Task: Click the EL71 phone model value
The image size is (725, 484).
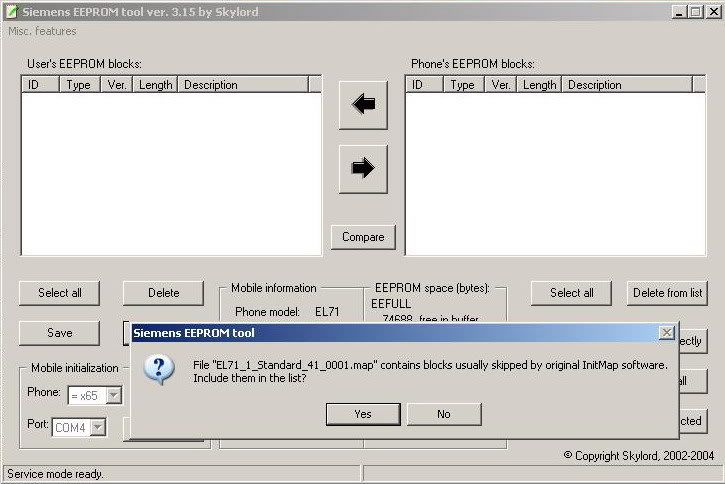Action: coord(327,312)
